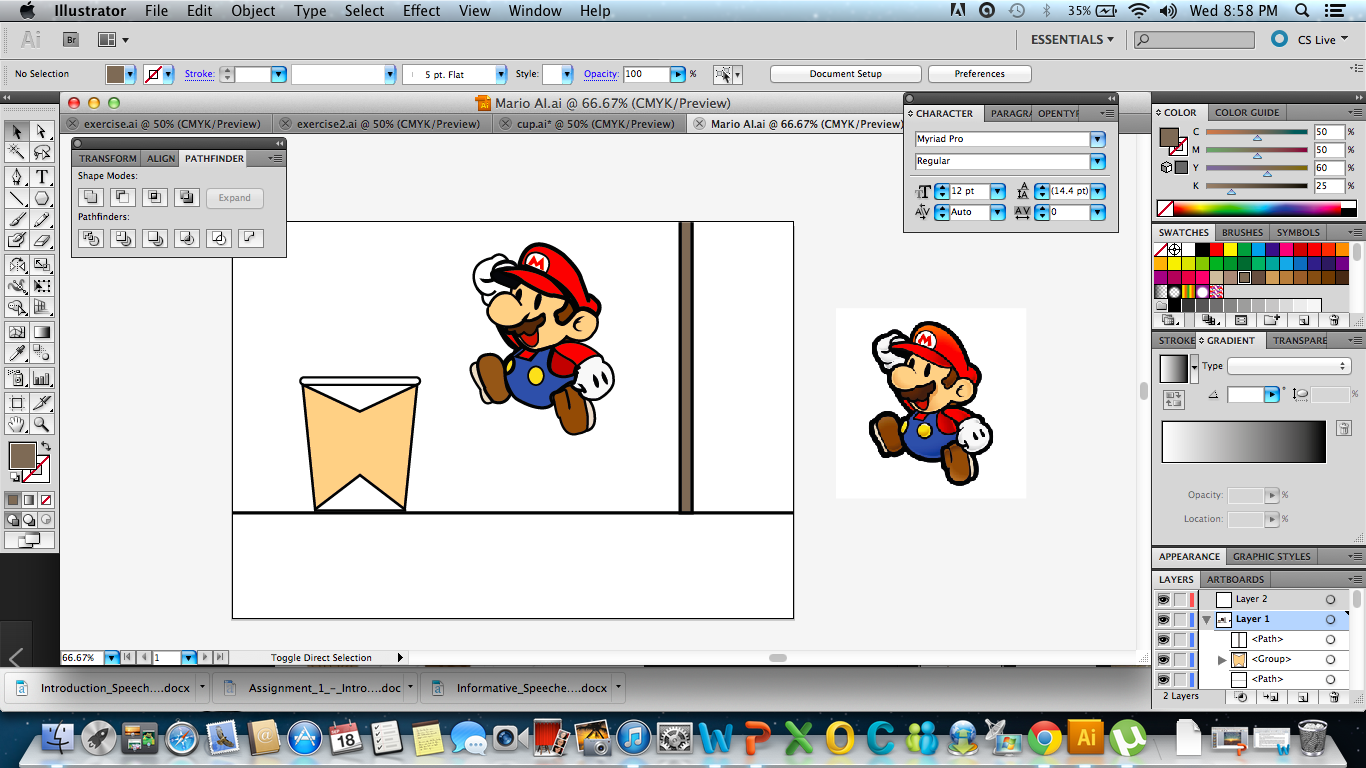Click the CS Live button
The width and height of the screenshot is (1366, 768).
pos(1309,39)
